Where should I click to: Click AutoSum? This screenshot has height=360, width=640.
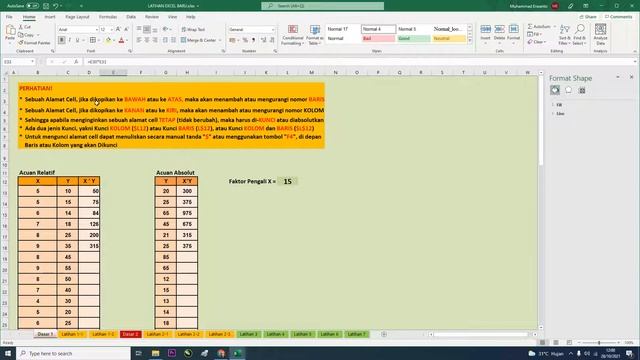coord(539,27)
